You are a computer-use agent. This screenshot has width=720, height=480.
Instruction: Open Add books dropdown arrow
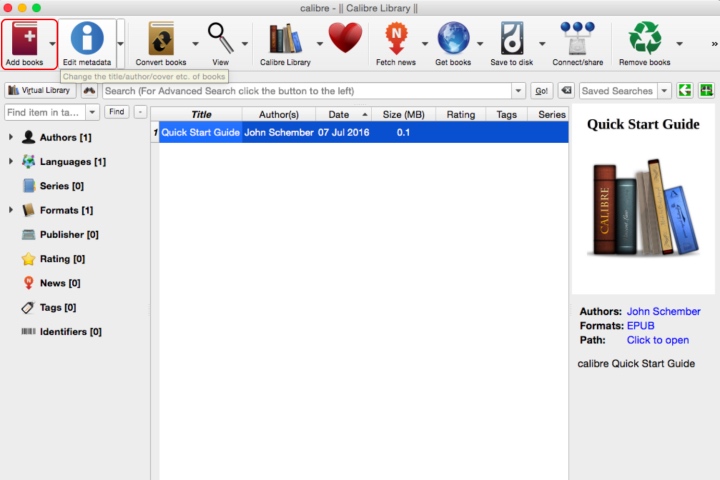52,44
